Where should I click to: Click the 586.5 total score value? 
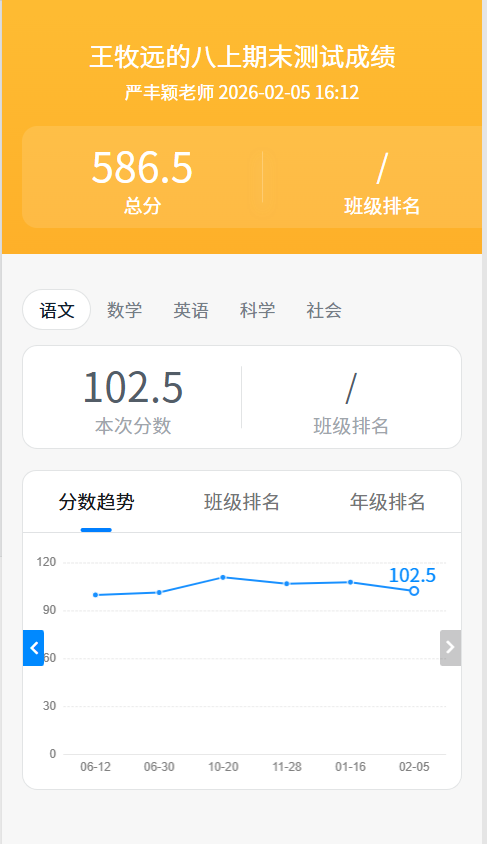pyautogui.click(x=142, y=167)
